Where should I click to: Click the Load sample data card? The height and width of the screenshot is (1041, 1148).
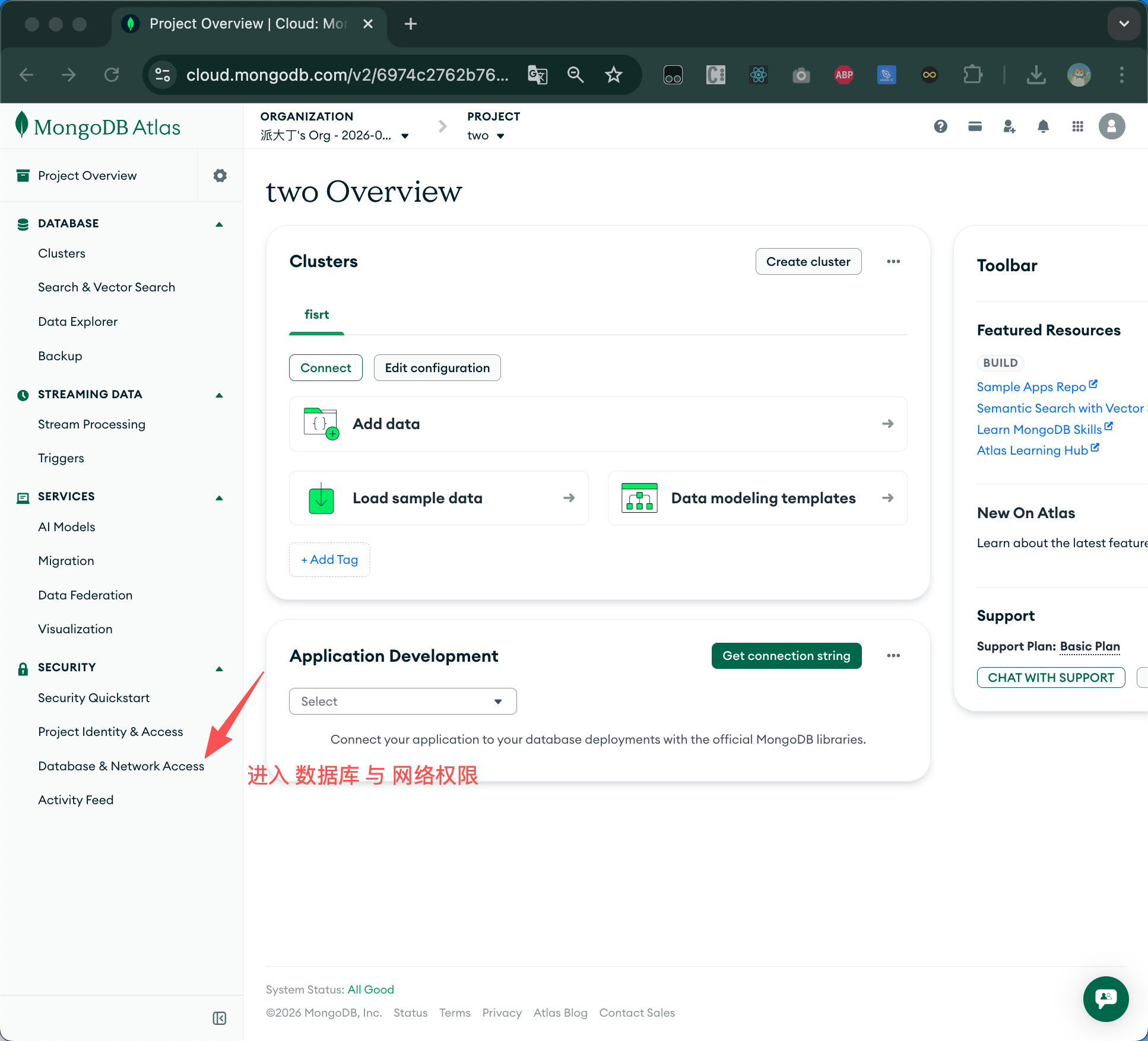click(438, 498)
